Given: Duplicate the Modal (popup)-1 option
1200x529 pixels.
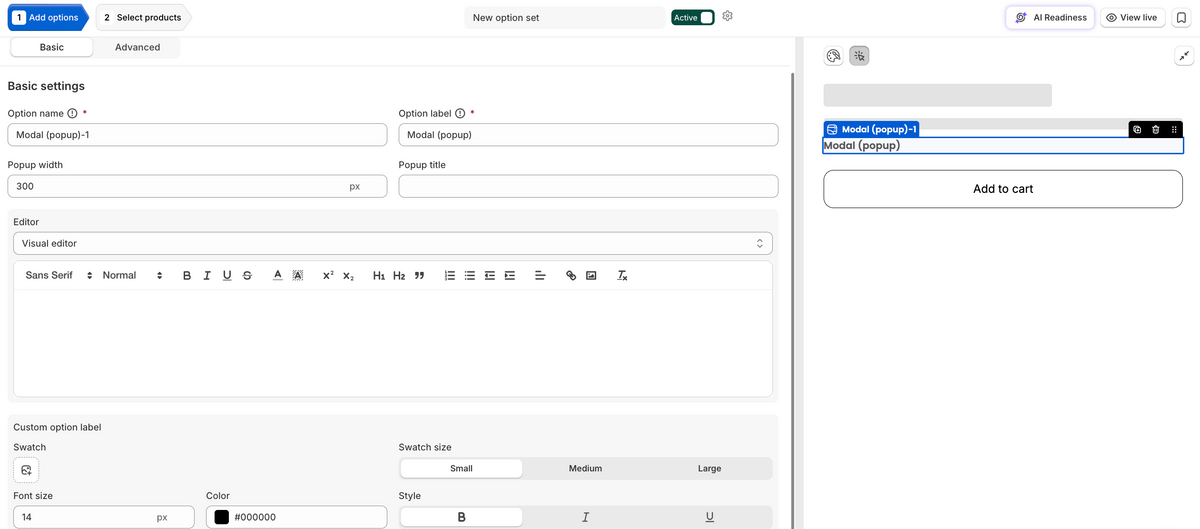Looking at the screenshot, I should 1137,129.
